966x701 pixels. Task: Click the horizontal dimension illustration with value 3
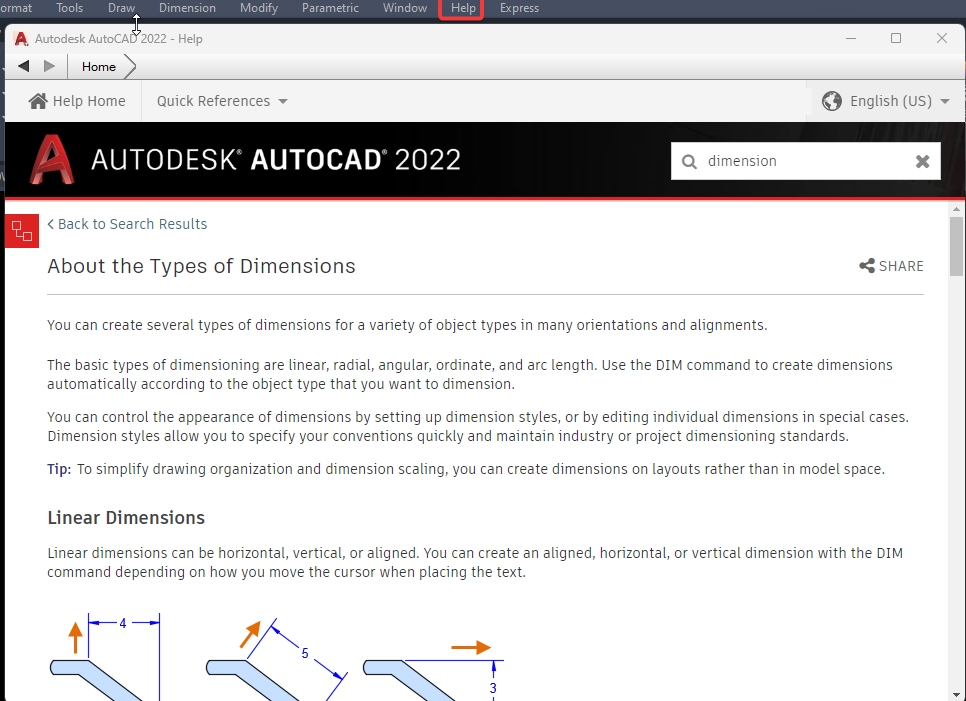coord(434,670)
